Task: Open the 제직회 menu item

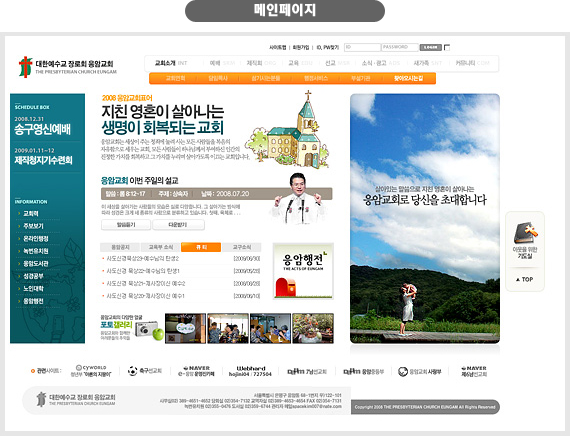Action: pos(261,63)
